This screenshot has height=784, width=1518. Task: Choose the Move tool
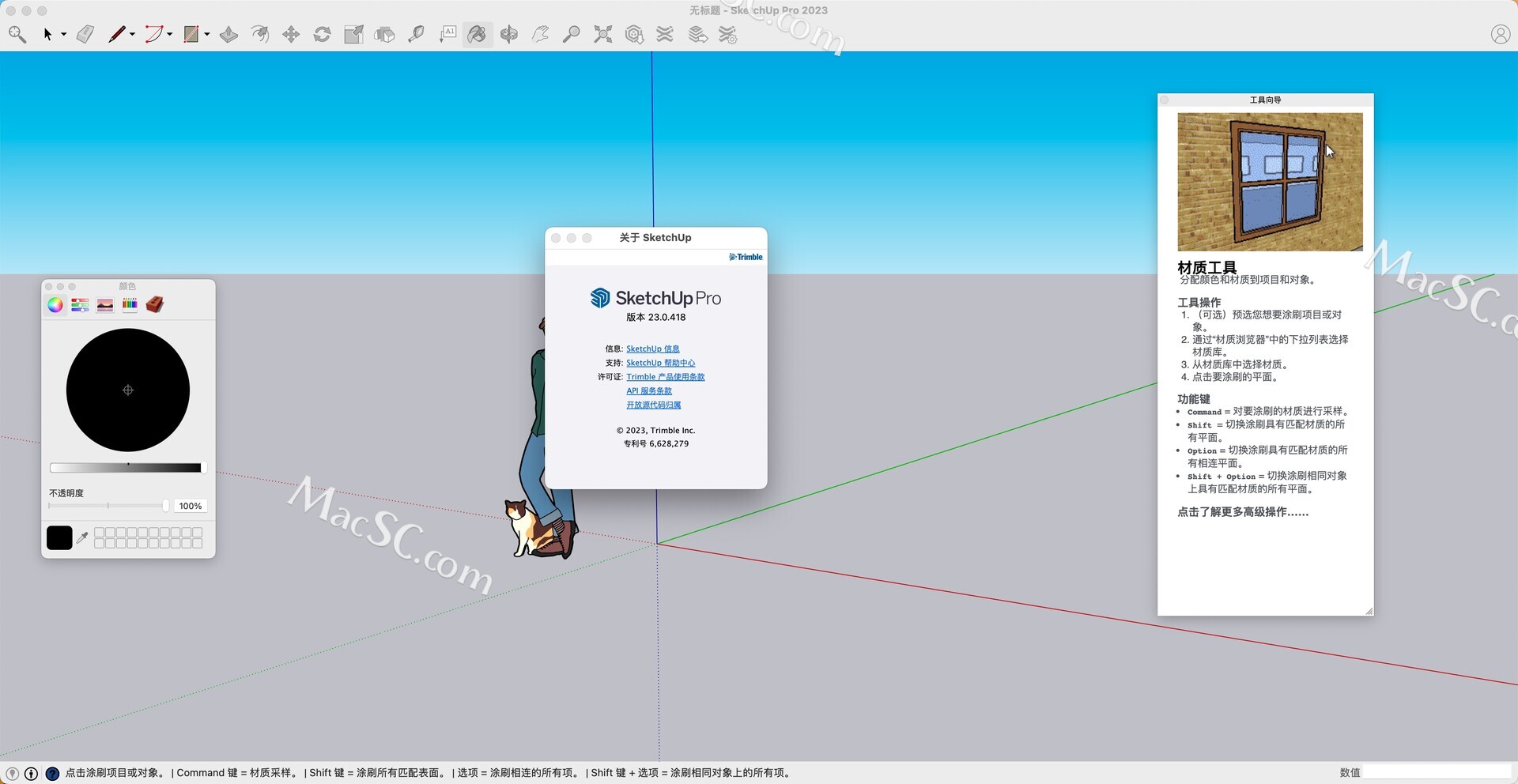(x=291, y=34)
